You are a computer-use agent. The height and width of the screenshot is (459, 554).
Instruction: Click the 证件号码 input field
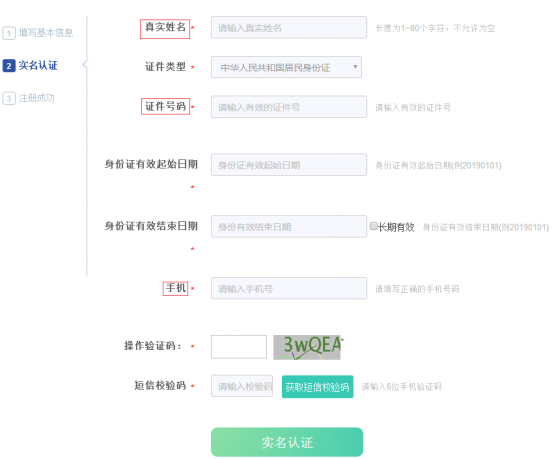click(289, 106)
